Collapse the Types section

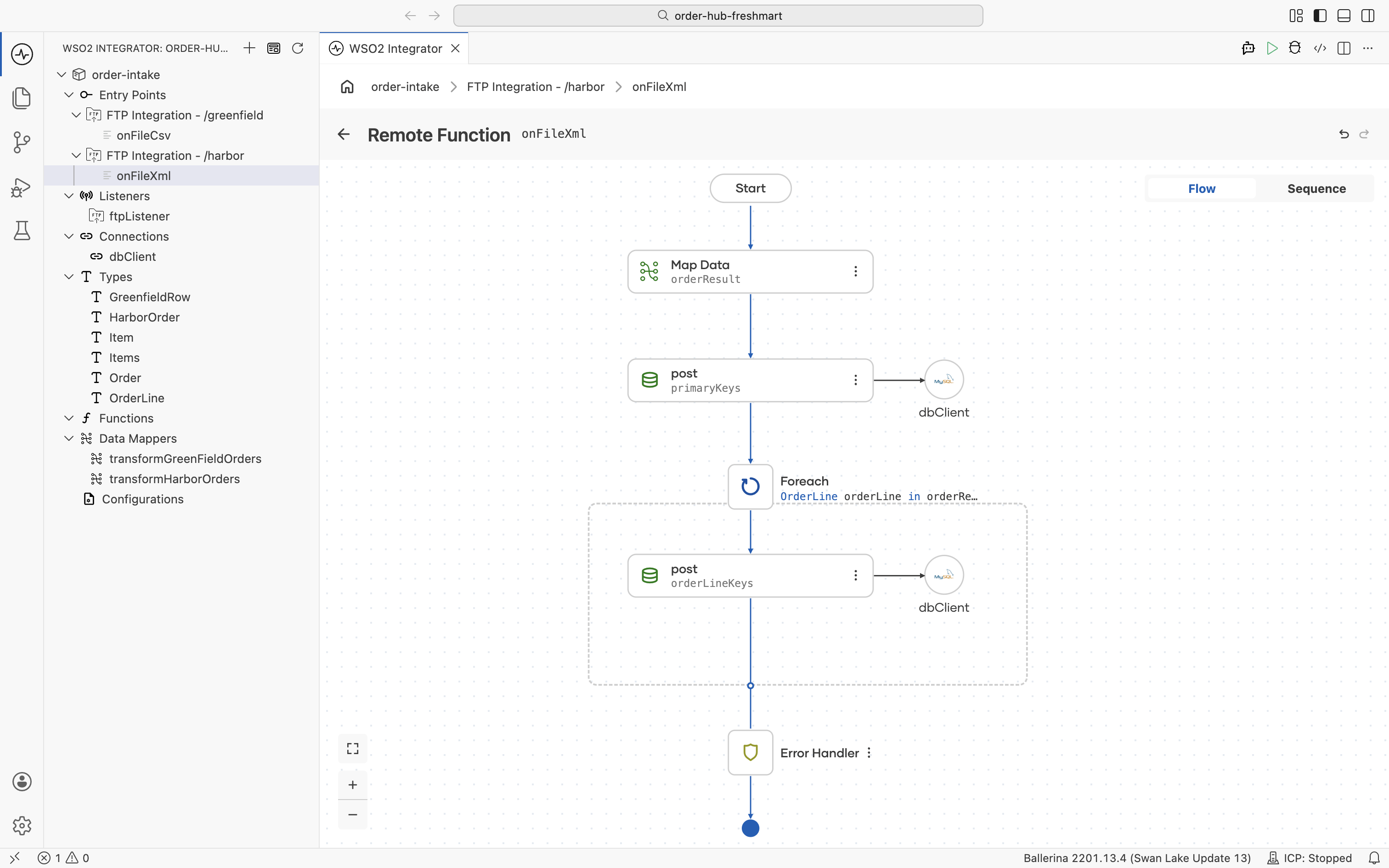pos(69,276)
